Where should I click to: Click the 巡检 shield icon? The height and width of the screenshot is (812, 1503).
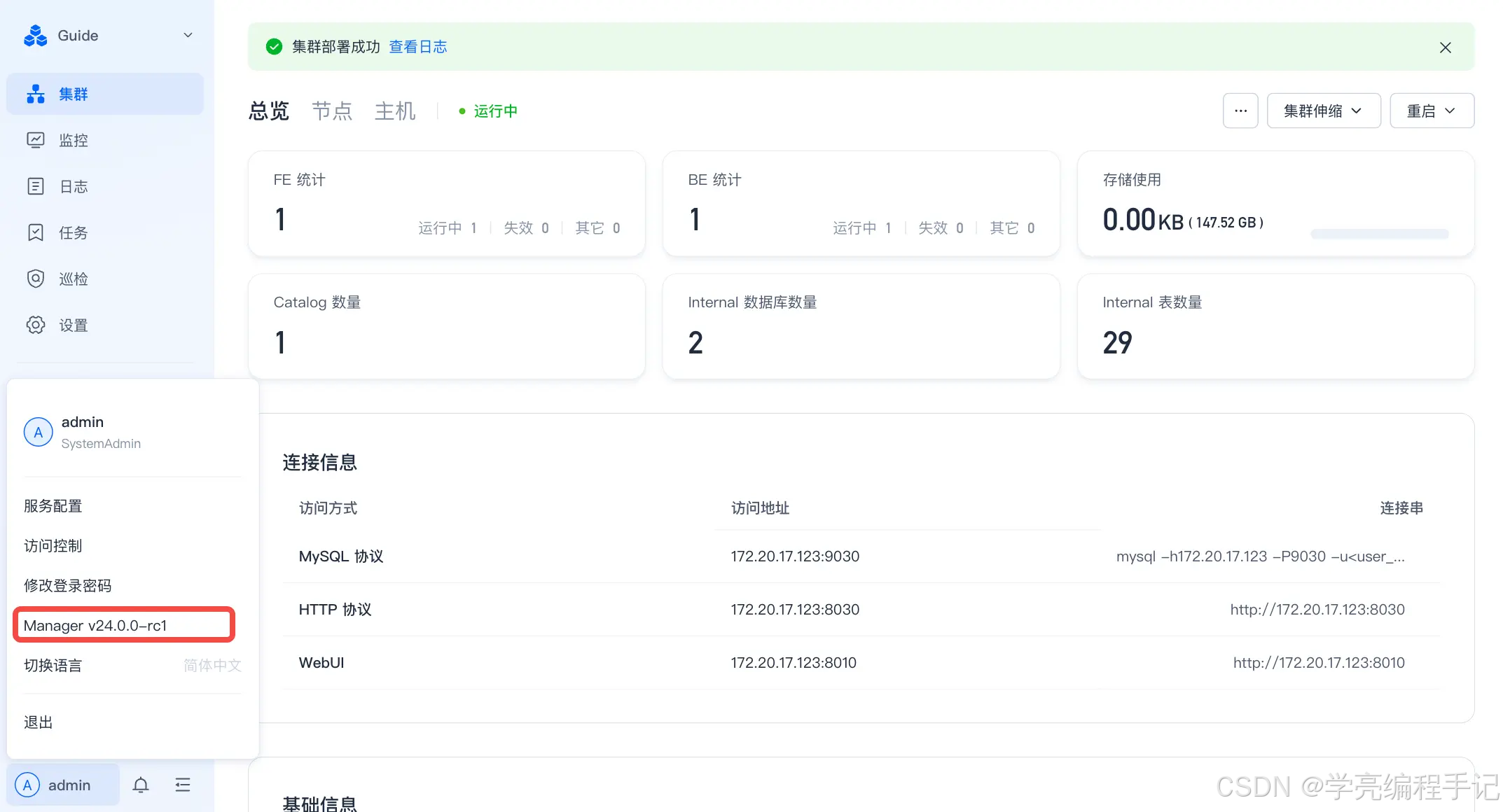tap(36, 279)
